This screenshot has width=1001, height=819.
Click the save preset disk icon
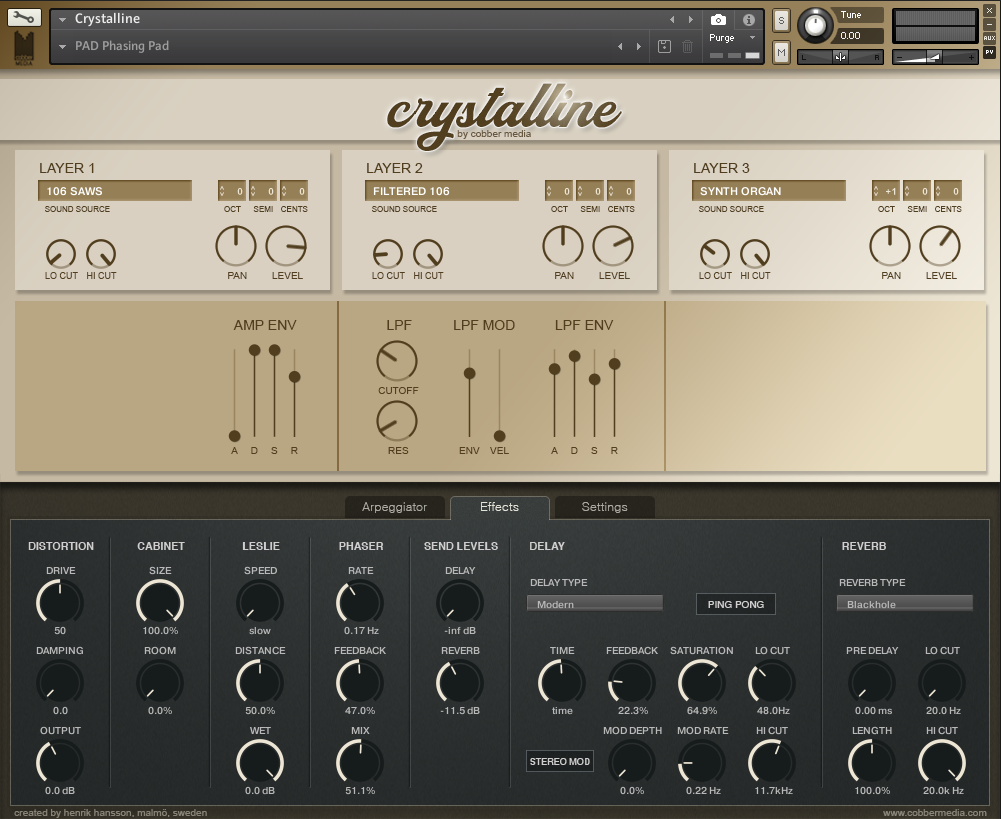tap(664, 46)
